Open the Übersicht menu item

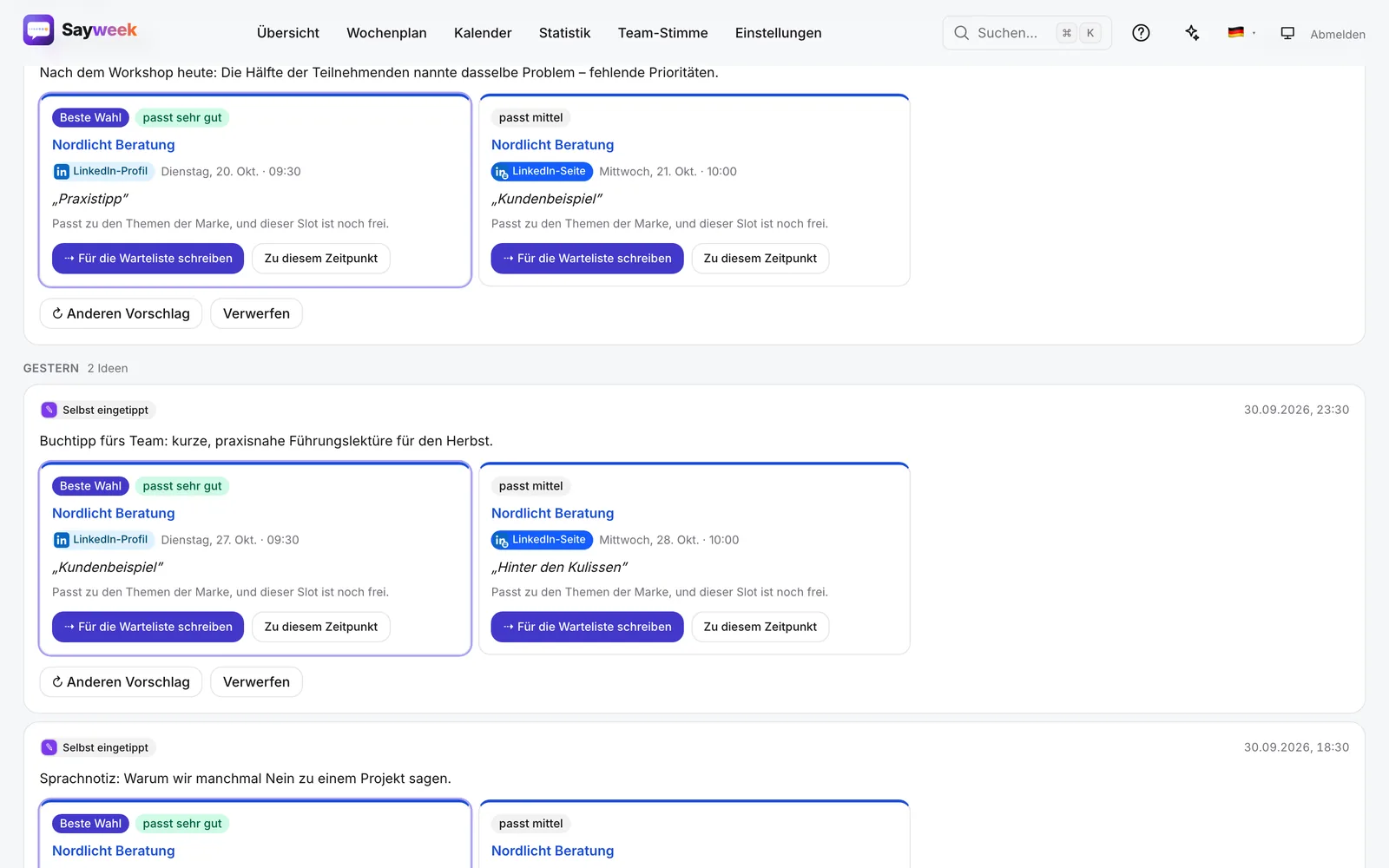point(288,33)
